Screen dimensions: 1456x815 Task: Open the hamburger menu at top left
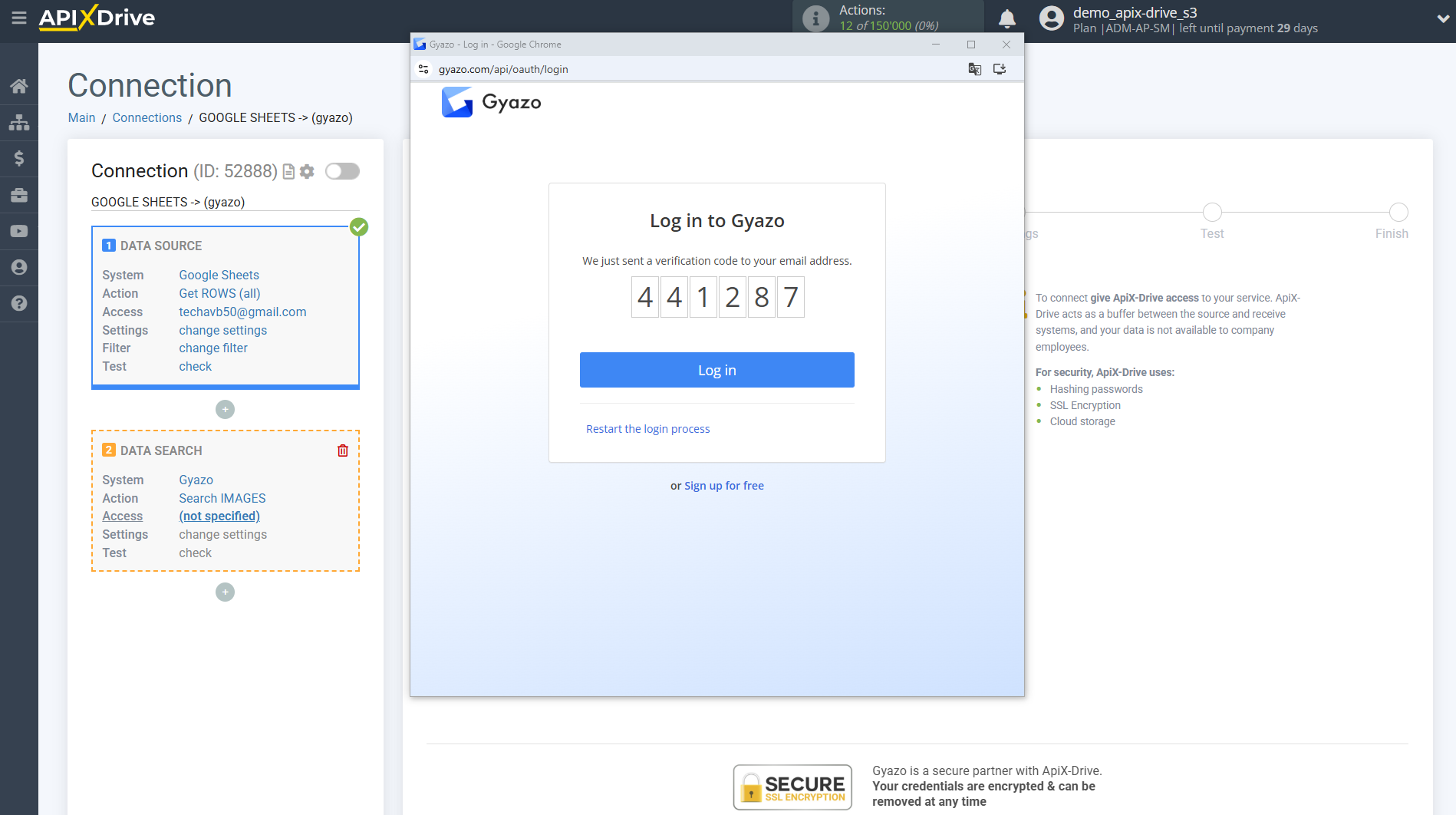point(19,18)
